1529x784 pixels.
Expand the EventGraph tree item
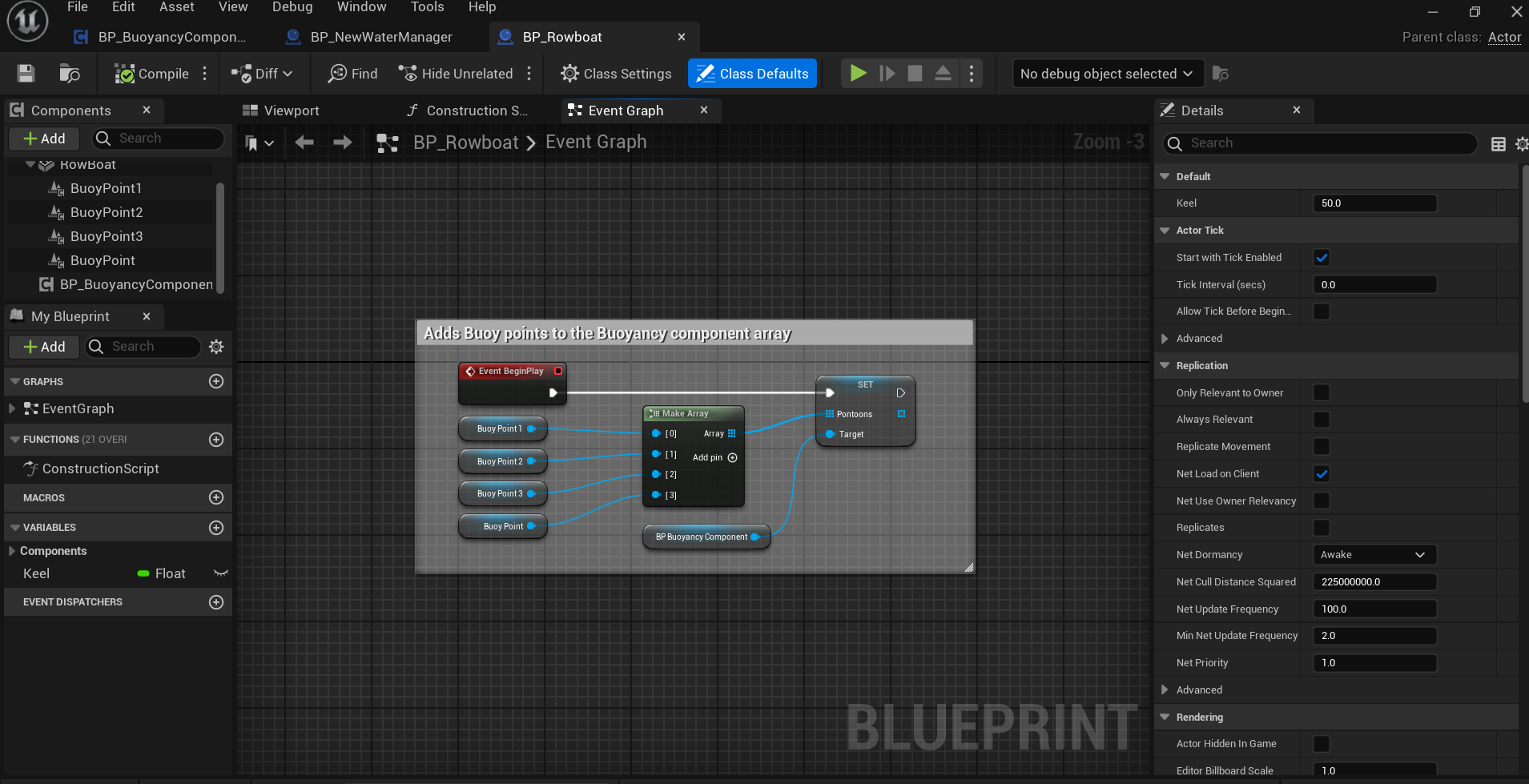click(x=11, y=408)
